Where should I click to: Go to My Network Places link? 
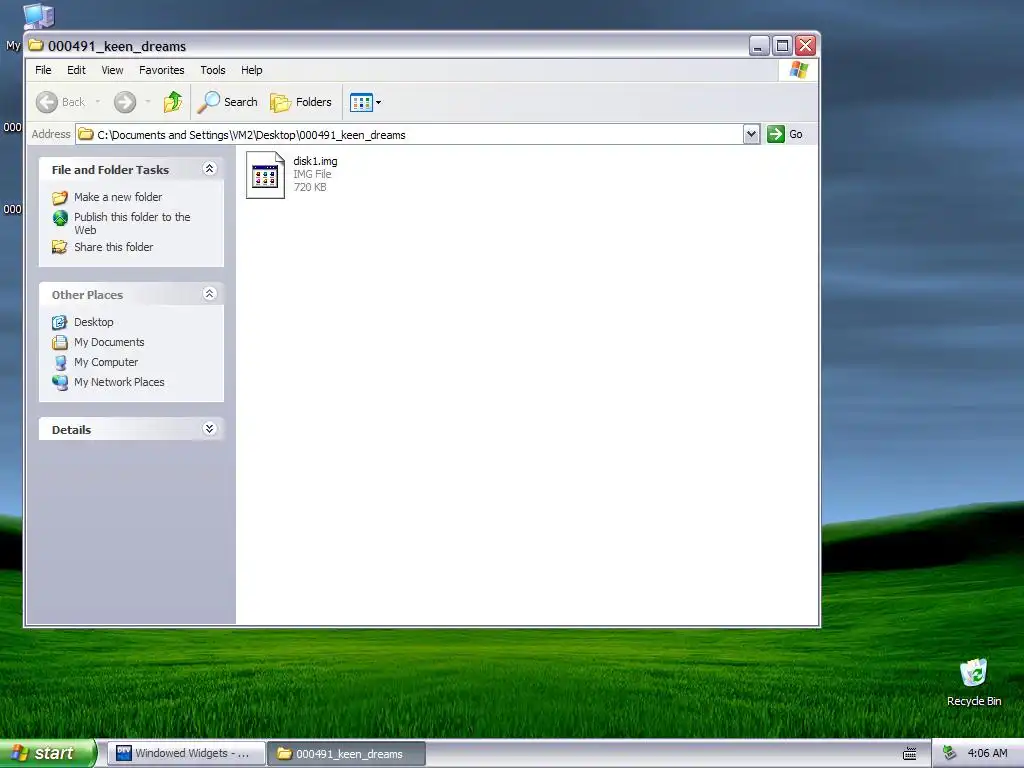pos(119,382)
